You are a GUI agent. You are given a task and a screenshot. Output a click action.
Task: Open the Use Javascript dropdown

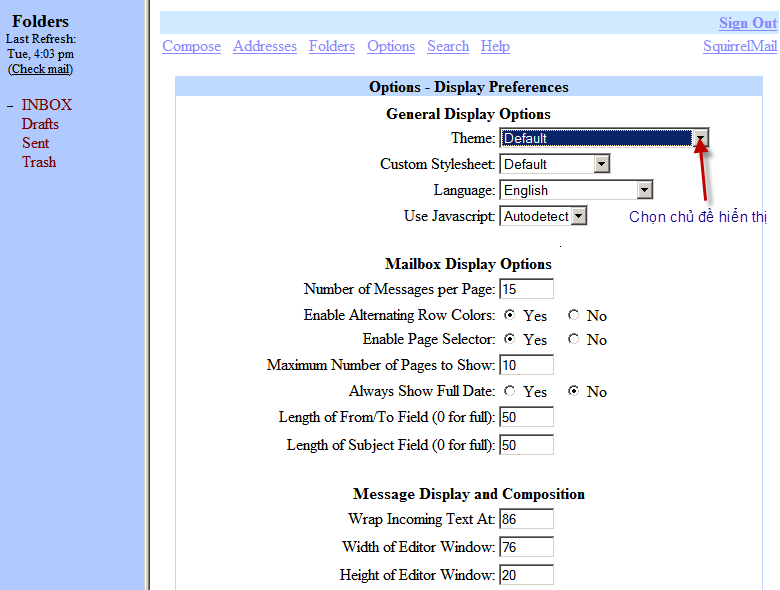pyautogui.click(x=543, y=216)
